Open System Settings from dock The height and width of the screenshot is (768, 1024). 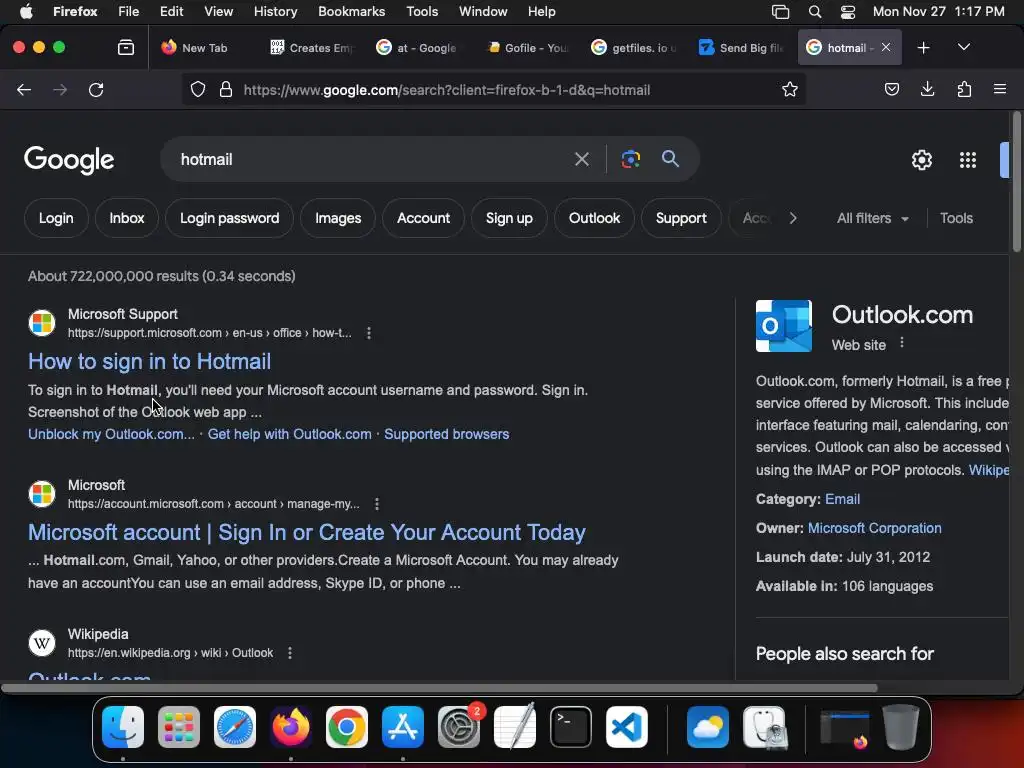tap(458, 727)
